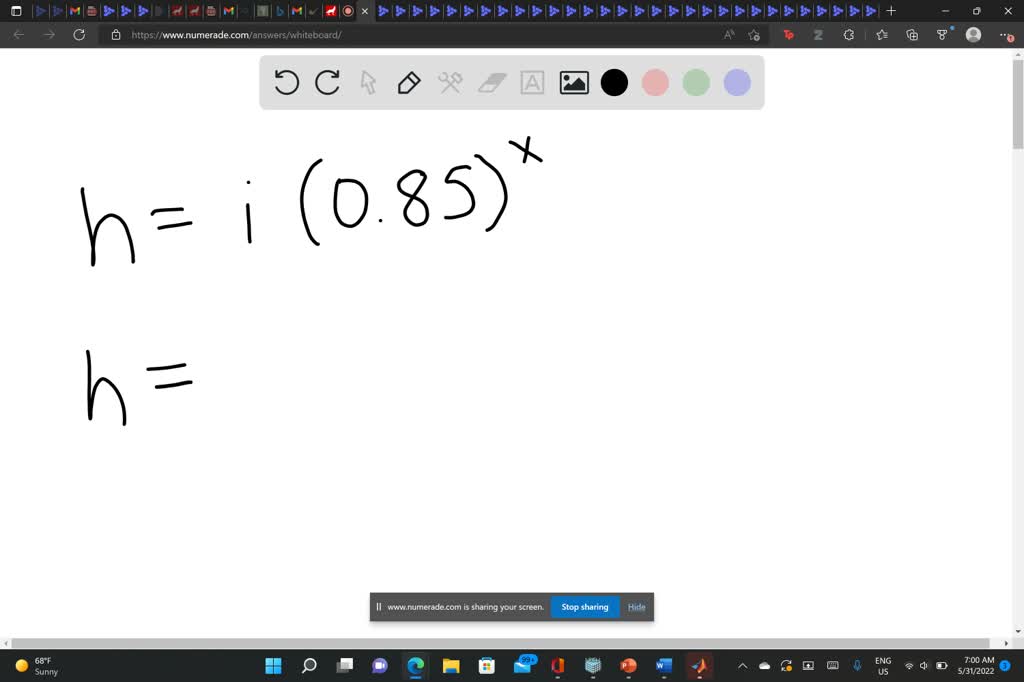Refresh the current page

(79, 35)
